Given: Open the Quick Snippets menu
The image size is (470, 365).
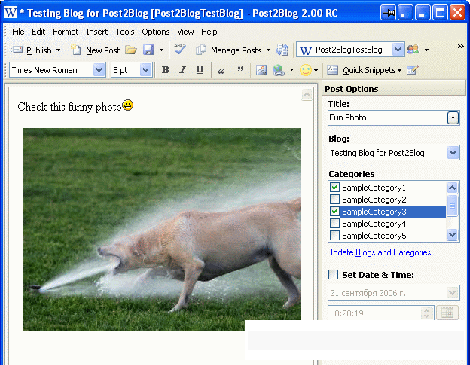Looking at the screenshot, I should click(364, 70).
